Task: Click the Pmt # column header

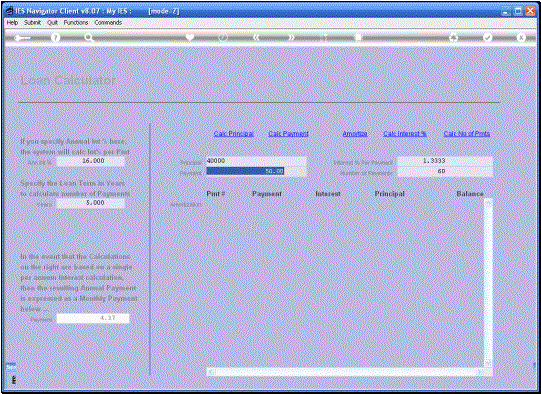Action: point(216,194)
